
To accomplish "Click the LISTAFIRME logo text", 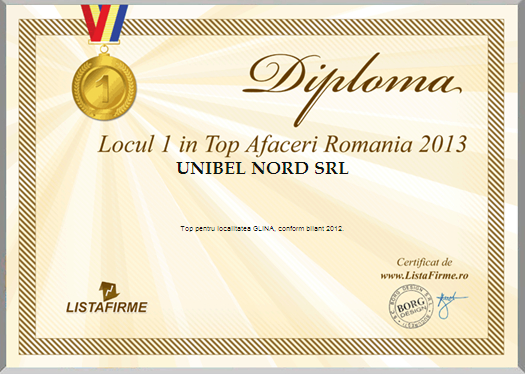I will [106, 307].
